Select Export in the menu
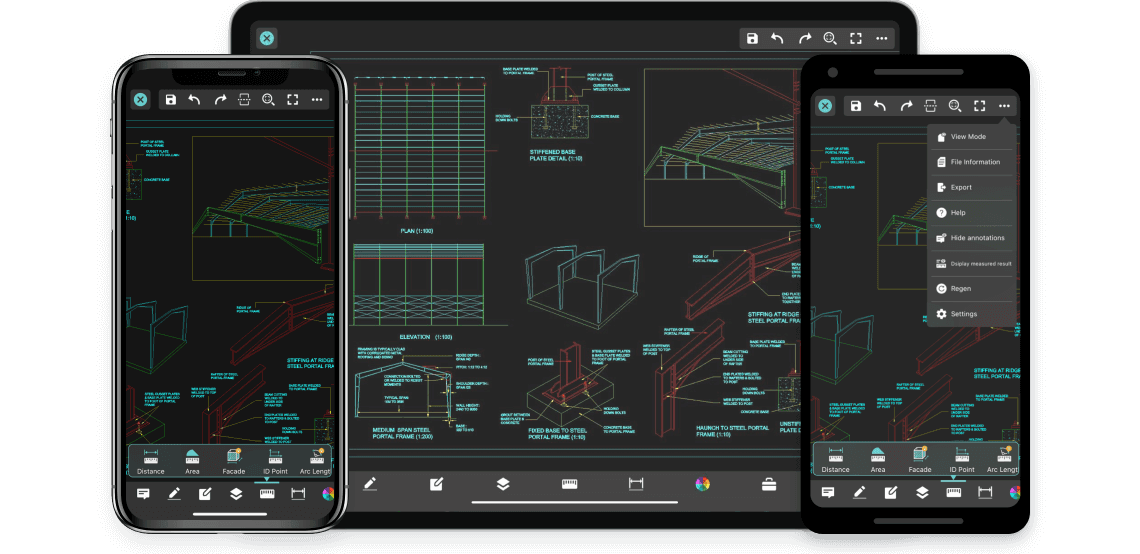 pyautogui.click(x=971, y=188)
